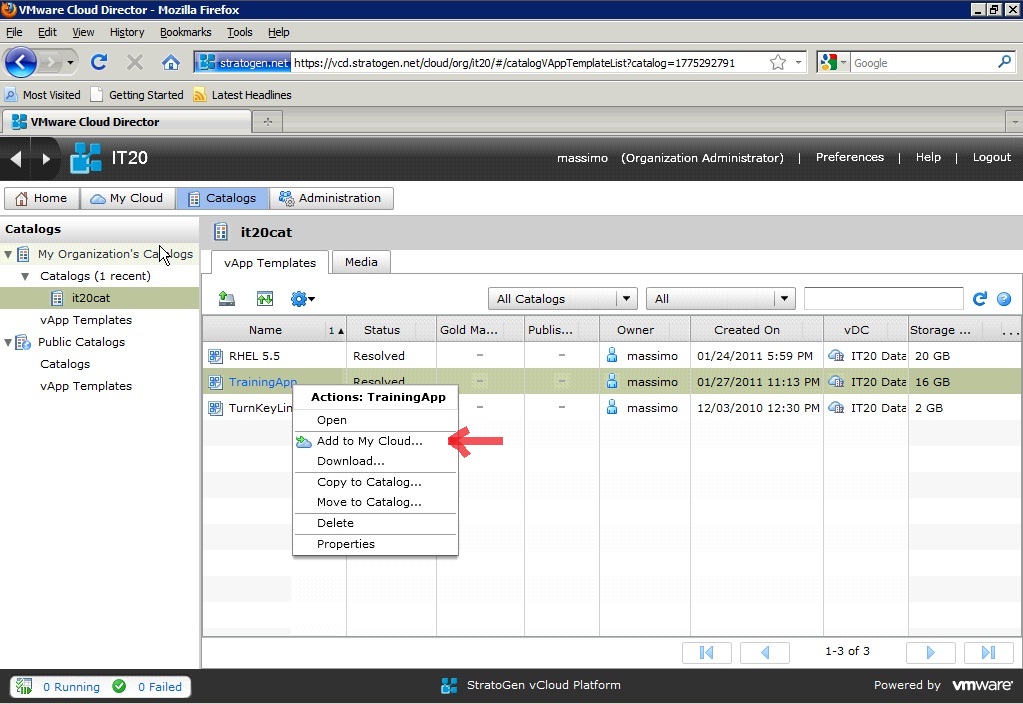Screen dimensions: 1023x704
Task: Click the template search input field
Action: [883, 299]
